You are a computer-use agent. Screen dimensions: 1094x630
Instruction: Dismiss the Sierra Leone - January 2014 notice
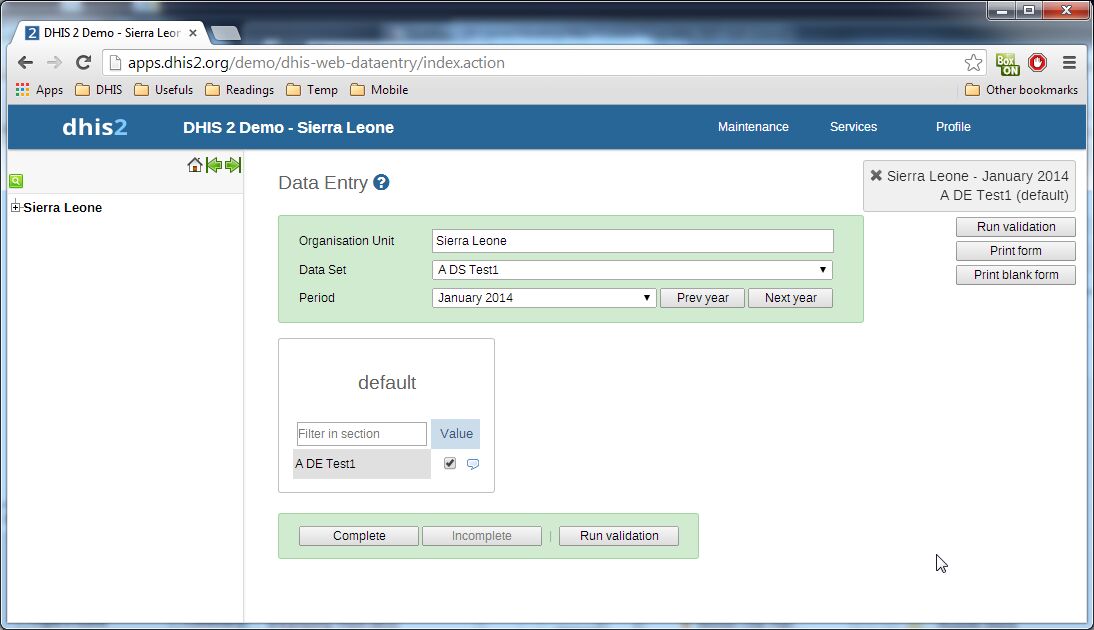click(x=876, y=175)
